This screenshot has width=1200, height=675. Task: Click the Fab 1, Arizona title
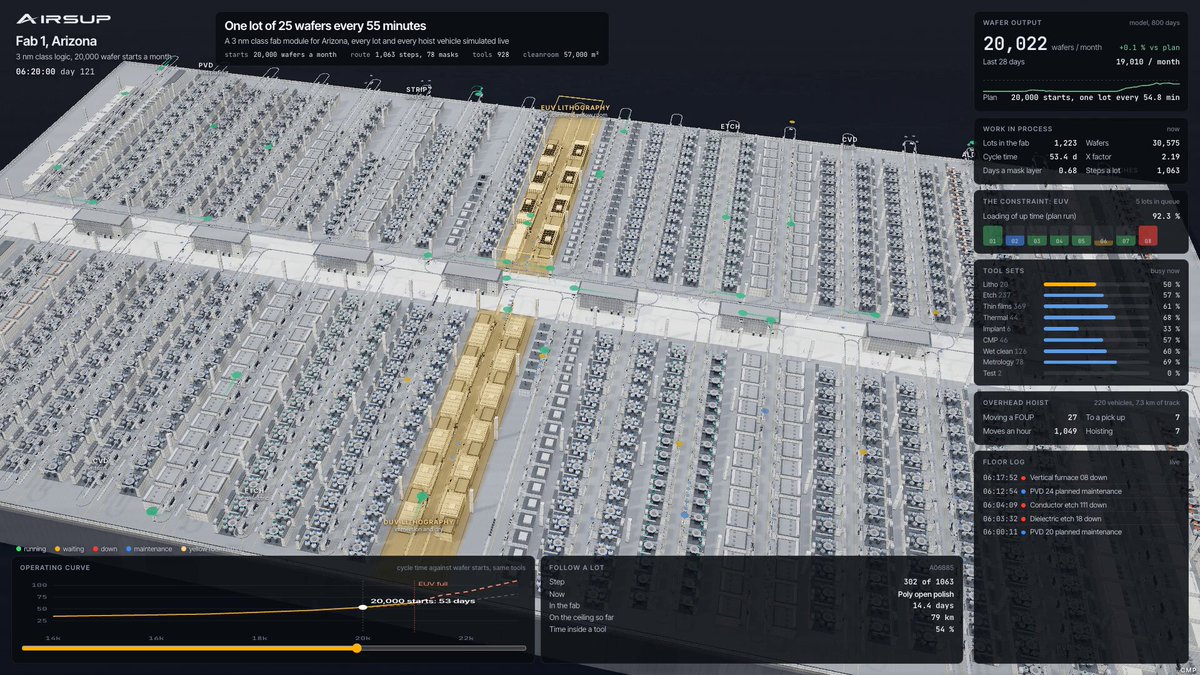pyautogui.click(x=57, y=41)
